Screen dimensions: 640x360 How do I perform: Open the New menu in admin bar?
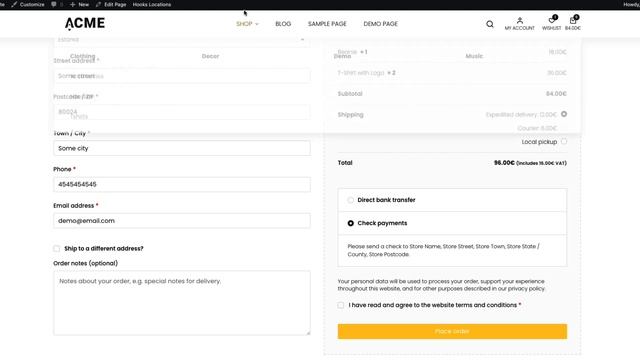[x=80, y=4]
